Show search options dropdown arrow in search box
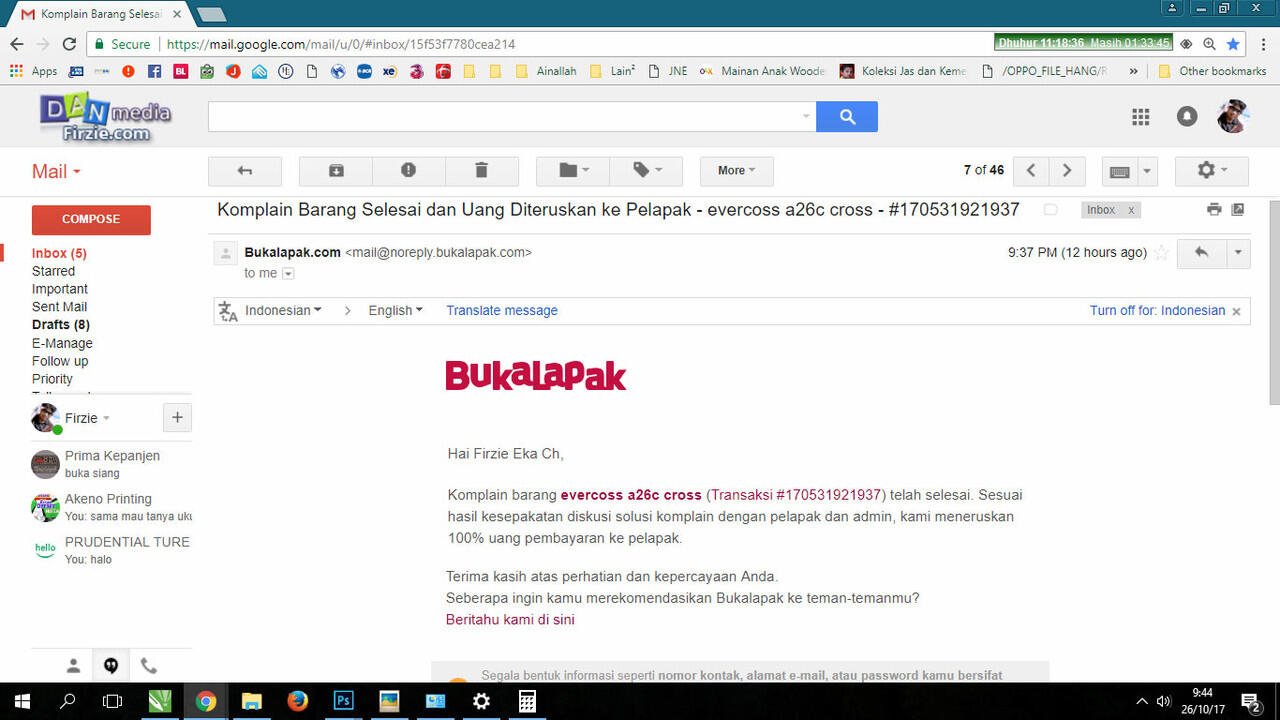 point(806,117)
